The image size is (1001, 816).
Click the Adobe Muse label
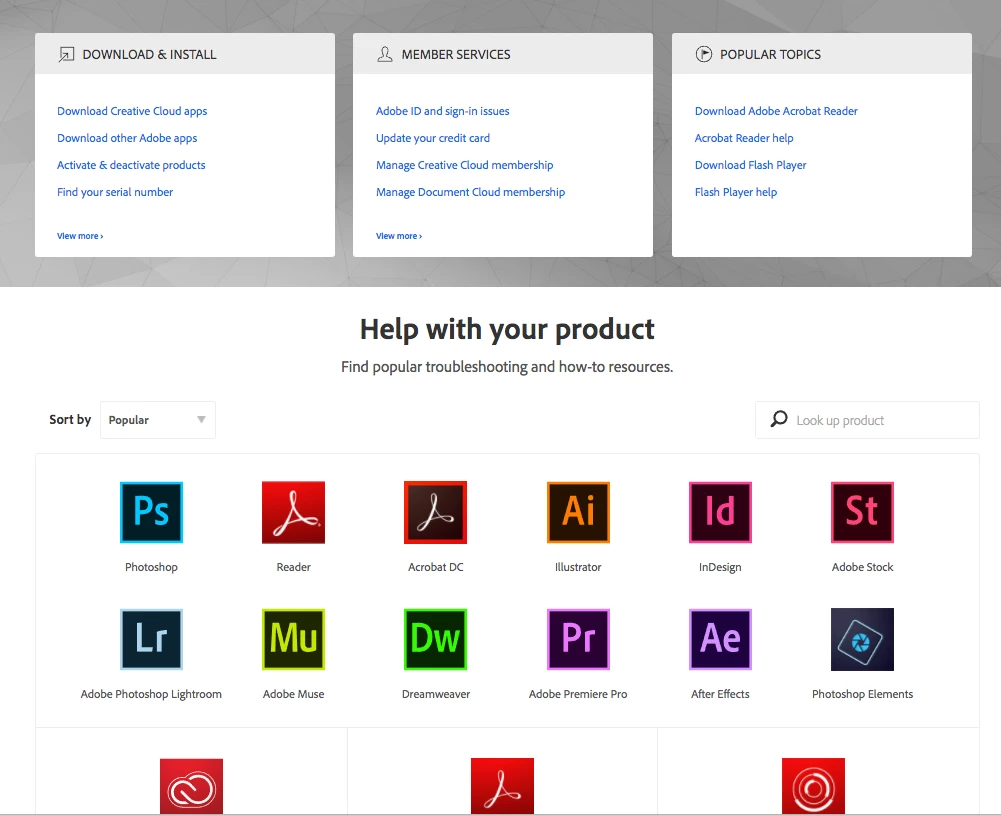point(294,694)
